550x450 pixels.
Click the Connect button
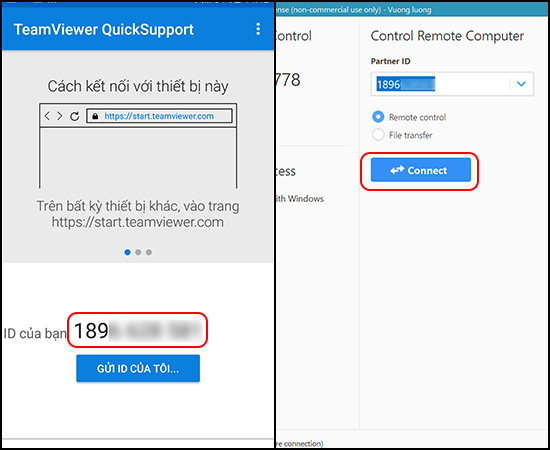[421, 170]
